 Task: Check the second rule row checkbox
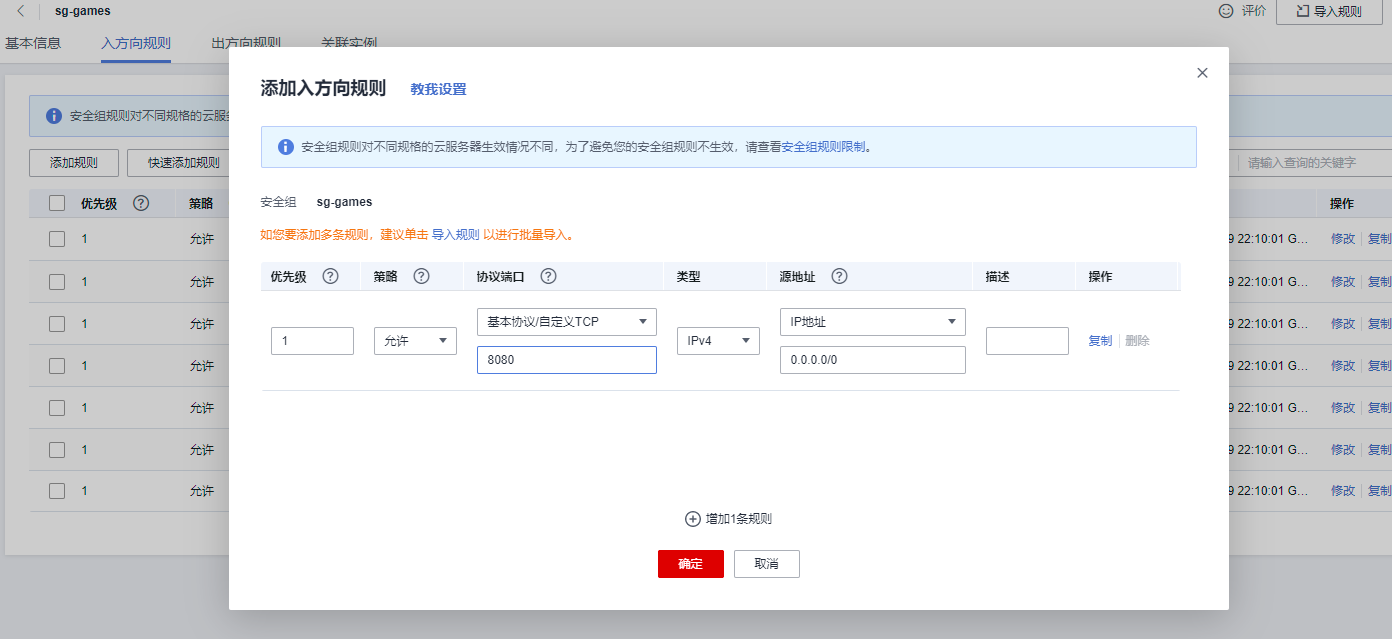click(x=57, y=281)
